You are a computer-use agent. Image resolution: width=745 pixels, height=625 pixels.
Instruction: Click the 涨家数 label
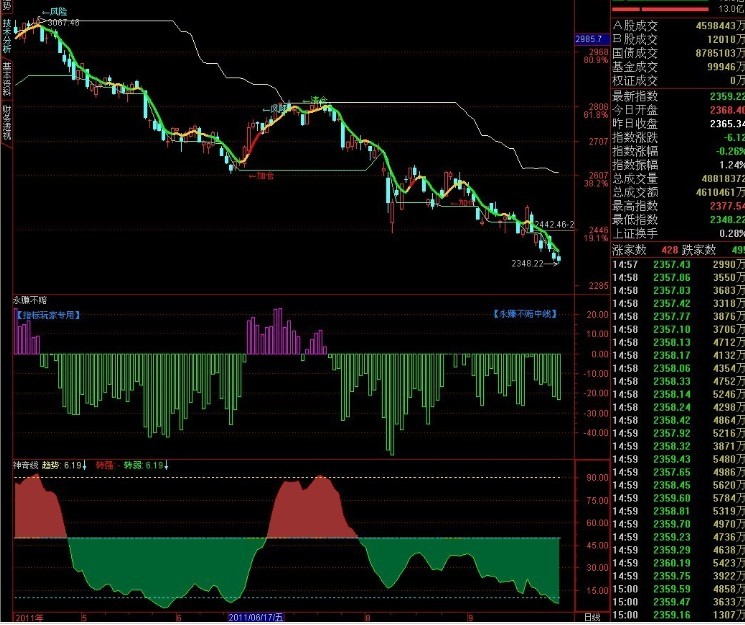tap(629, 250)
